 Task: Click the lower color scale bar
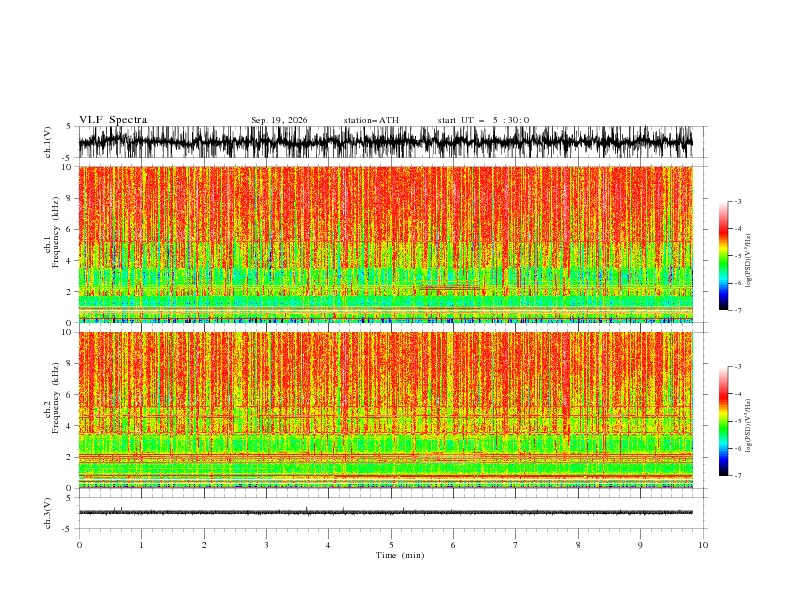[x=723, y=421]
